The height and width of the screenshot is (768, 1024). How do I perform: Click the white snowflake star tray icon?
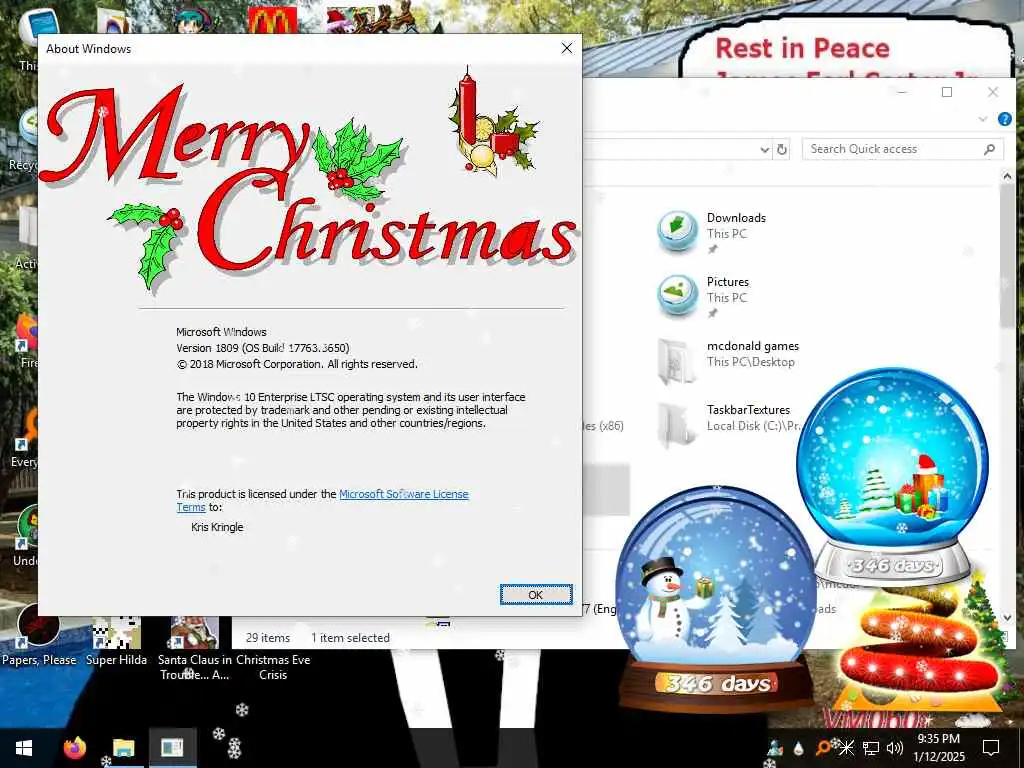(846, 748)
